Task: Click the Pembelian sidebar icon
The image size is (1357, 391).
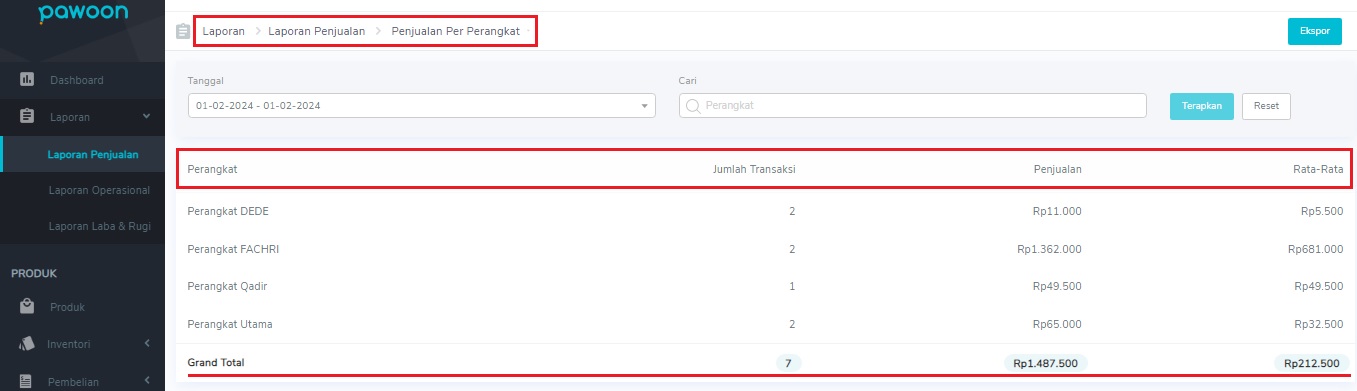Action: [x=27, y=381]
